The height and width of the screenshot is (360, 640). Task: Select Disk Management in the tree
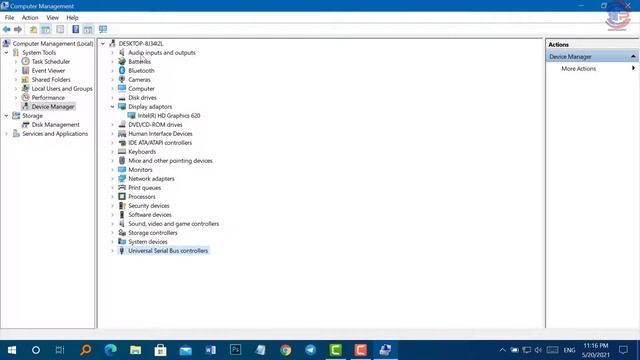(56, 124)
